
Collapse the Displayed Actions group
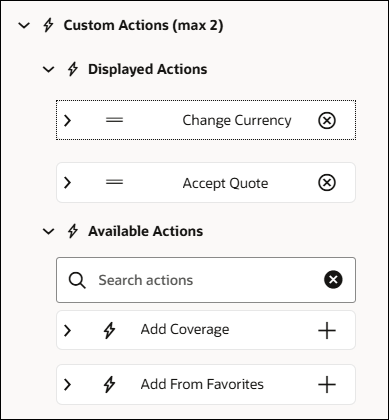coord(49,69)
